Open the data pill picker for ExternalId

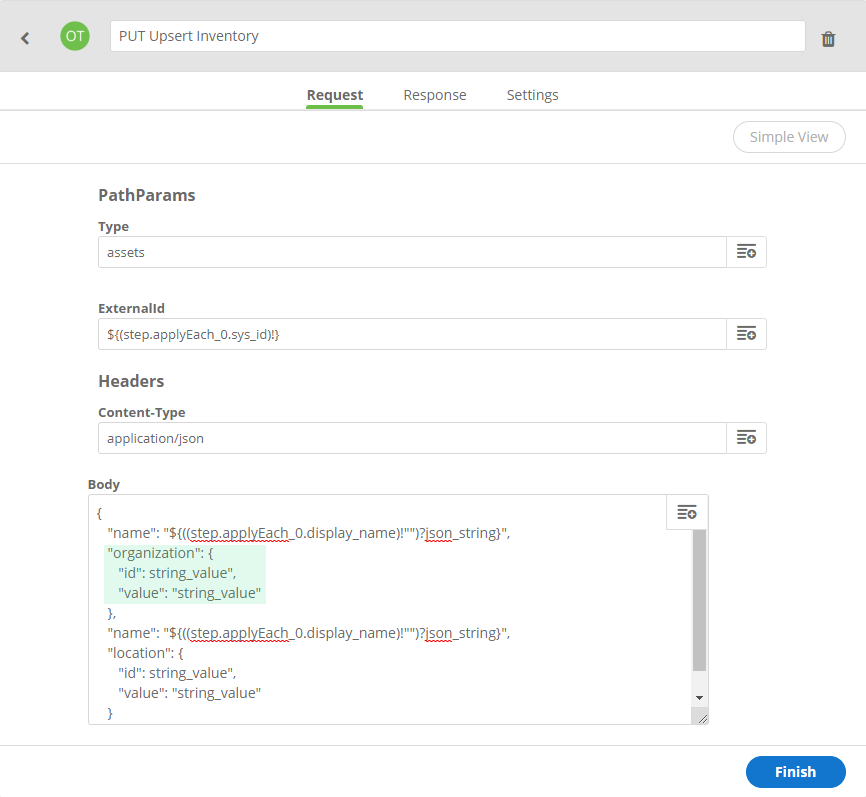tap(746, 334)
